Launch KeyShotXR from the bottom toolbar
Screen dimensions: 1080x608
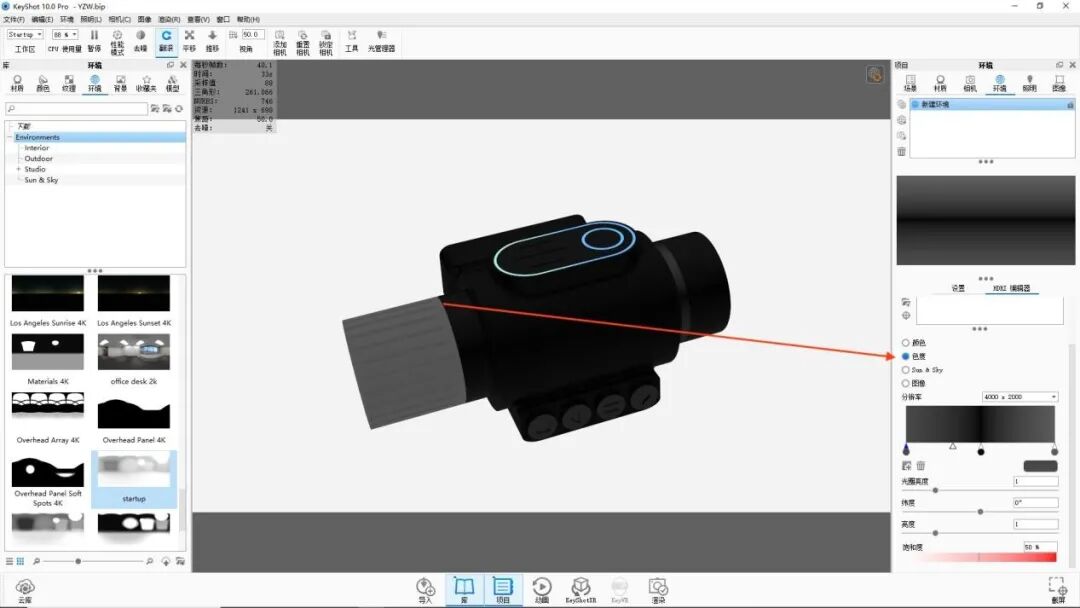coord(581,587)
